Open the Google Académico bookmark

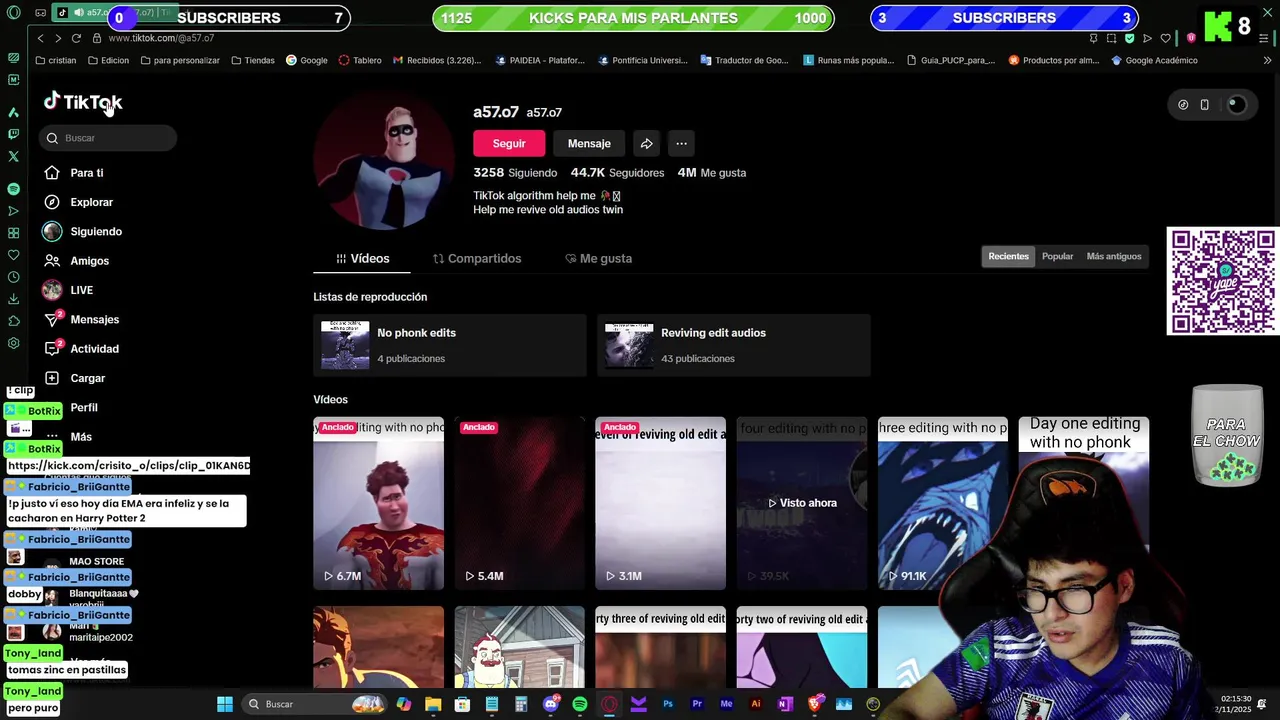[1153, 60]
